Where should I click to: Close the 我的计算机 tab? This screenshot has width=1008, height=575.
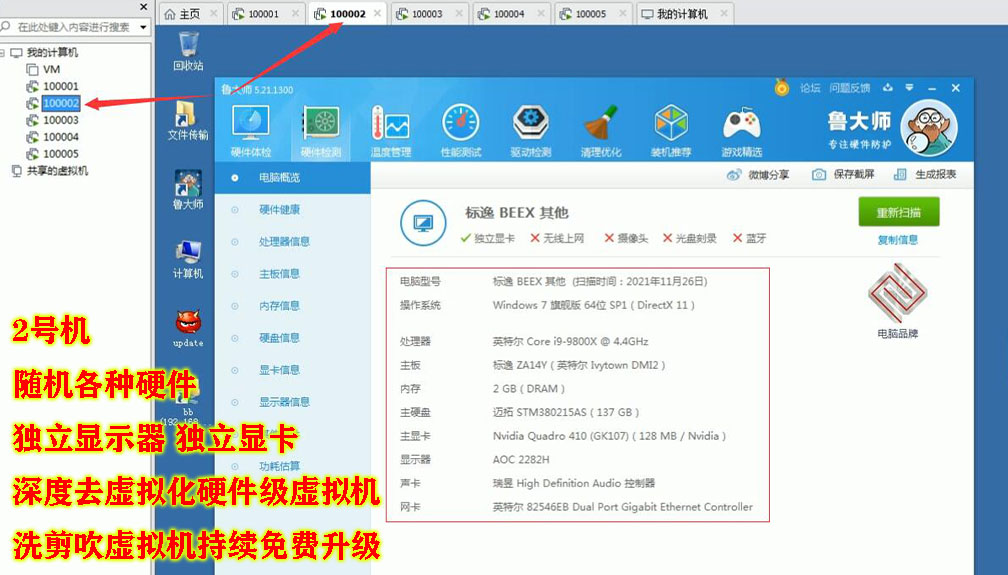point(724,14)
